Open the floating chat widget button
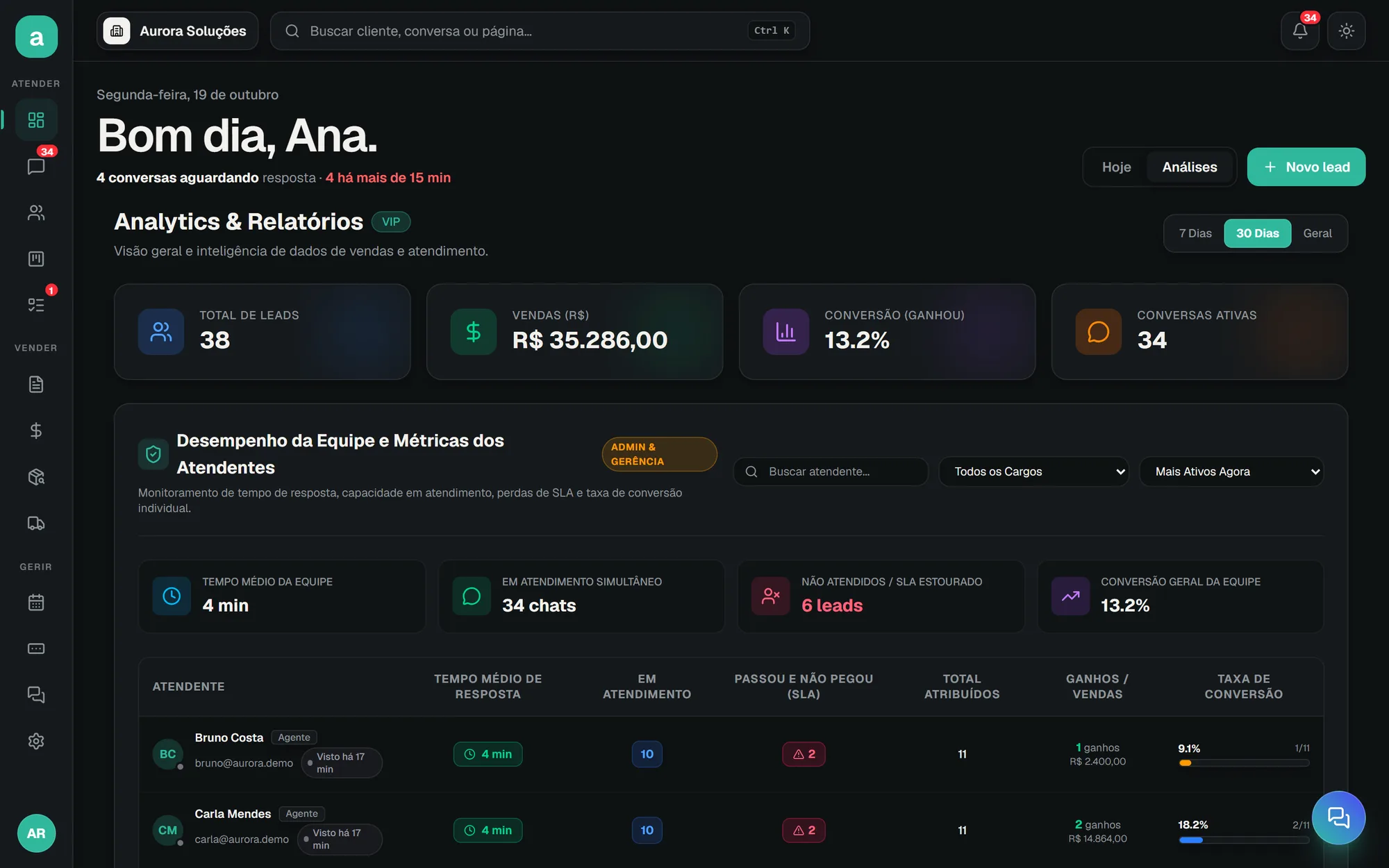This screenshot has height=868, width=1389. pyautogui.click(x=1338, y=817)
